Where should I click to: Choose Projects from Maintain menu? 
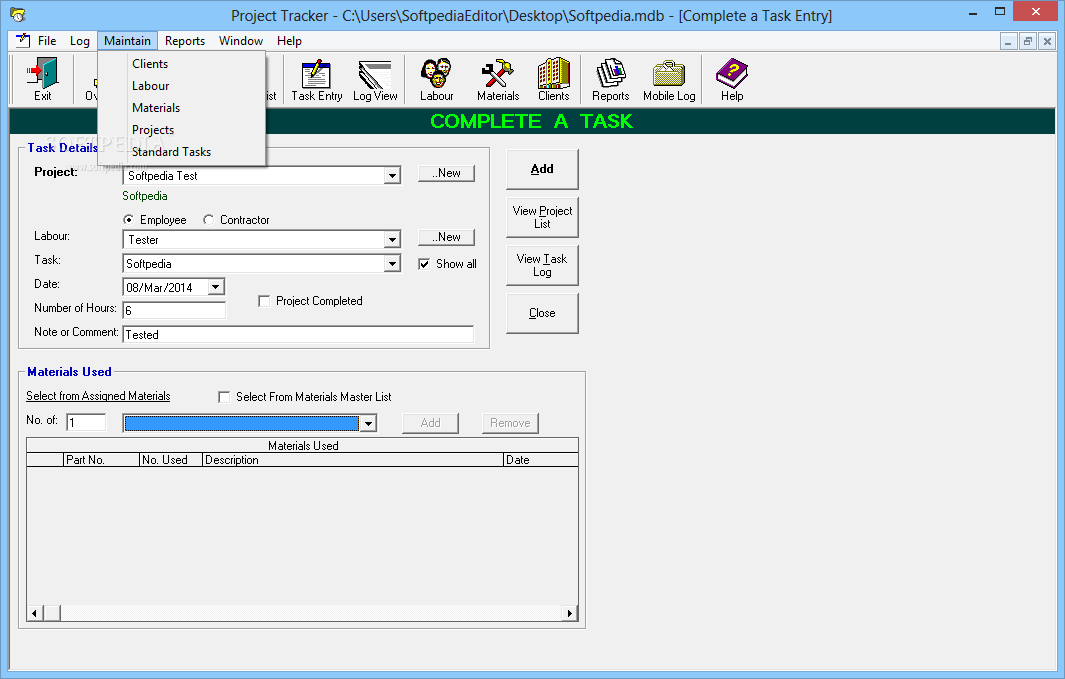pos(181,130)
